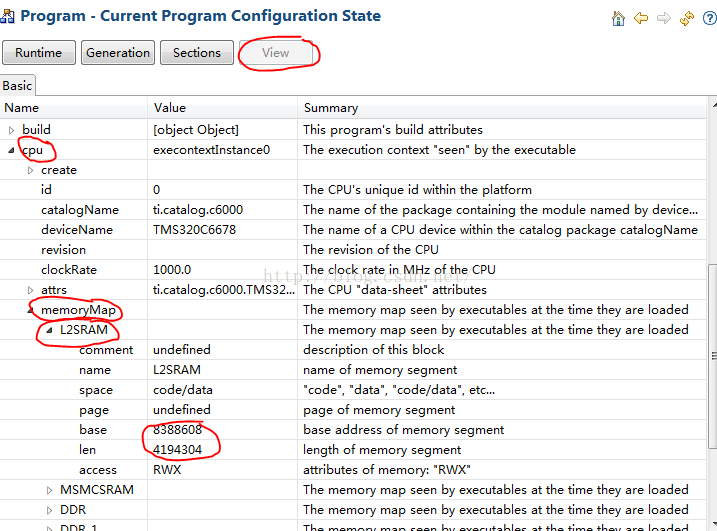Select the MSMCSRAM row label
This screenshot has width=717, height=531.
click(97, 490)
